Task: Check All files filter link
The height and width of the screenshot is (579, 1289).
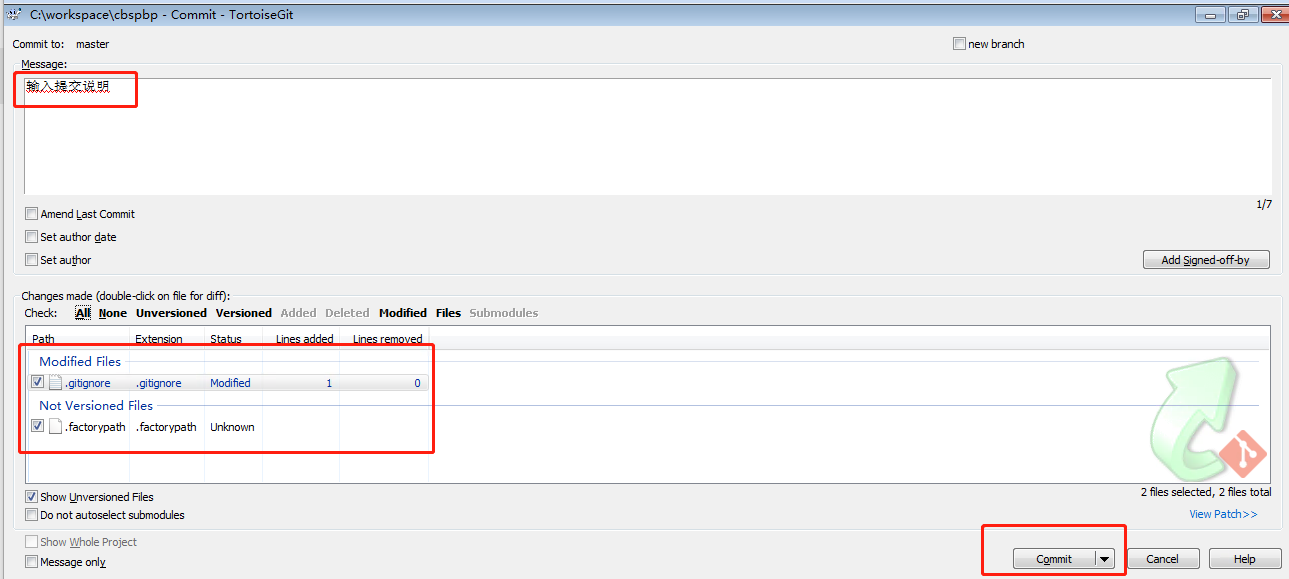Action: pyautogui.click(x=83, y=313)
